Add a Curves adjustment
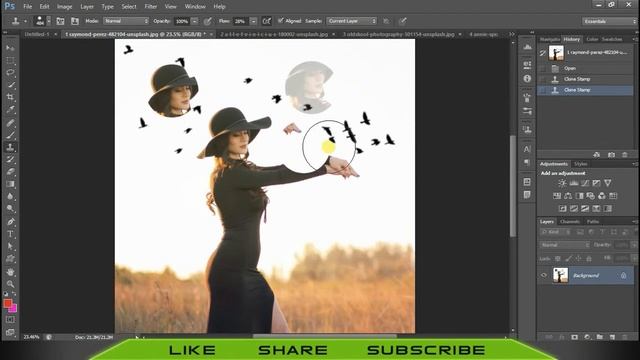The width and height of the screenshot is (640, 360). click(x=585, y=183)
